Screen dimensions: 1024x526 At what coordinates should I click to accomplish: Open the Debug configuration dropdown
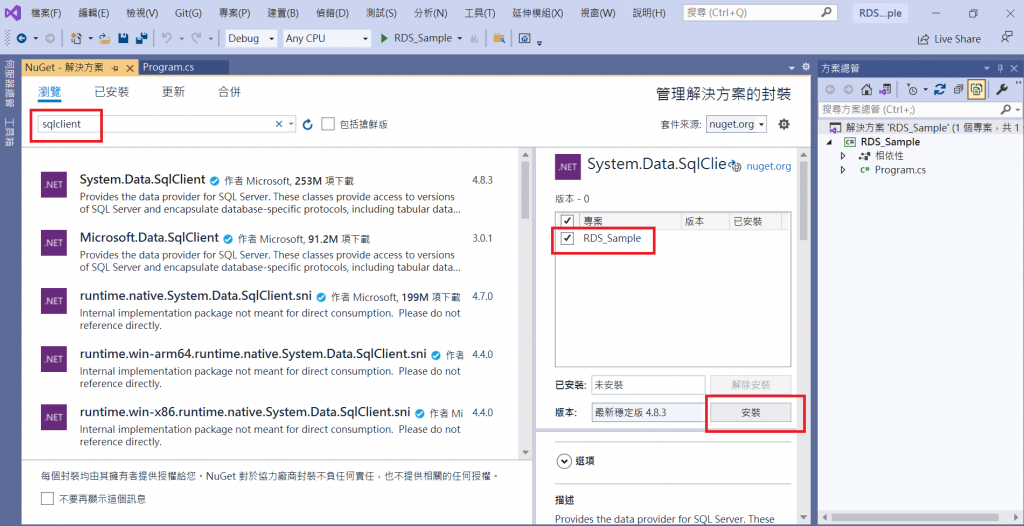(251, 39)
